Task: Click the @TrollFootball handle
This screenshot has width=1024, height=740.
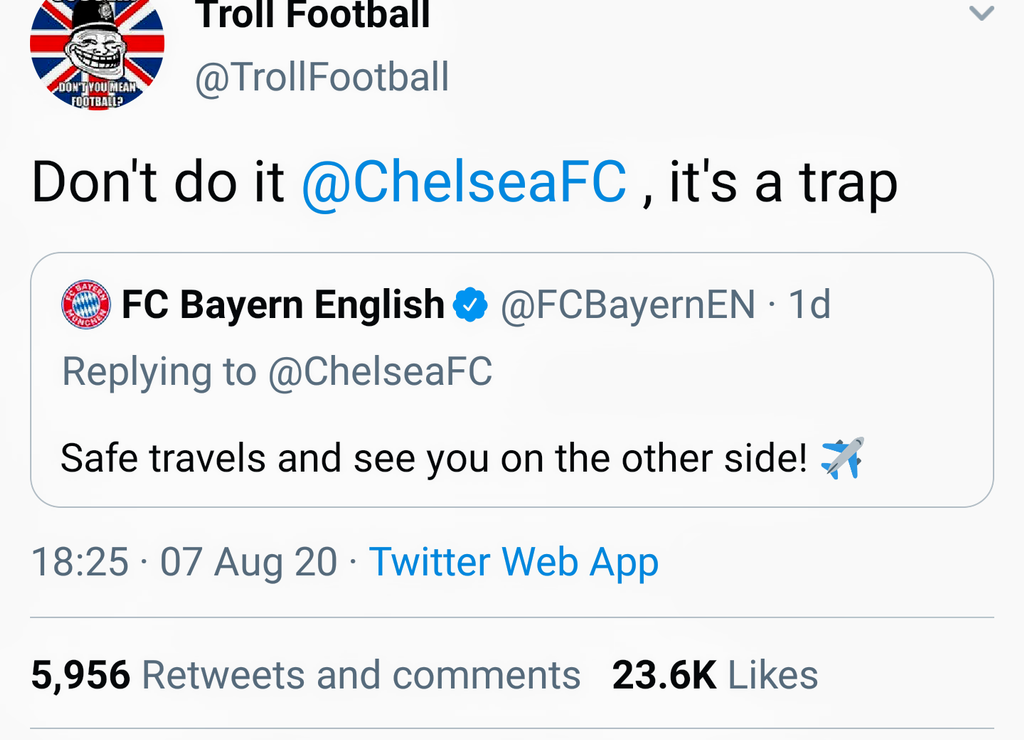Action: [x=321, y=78]
